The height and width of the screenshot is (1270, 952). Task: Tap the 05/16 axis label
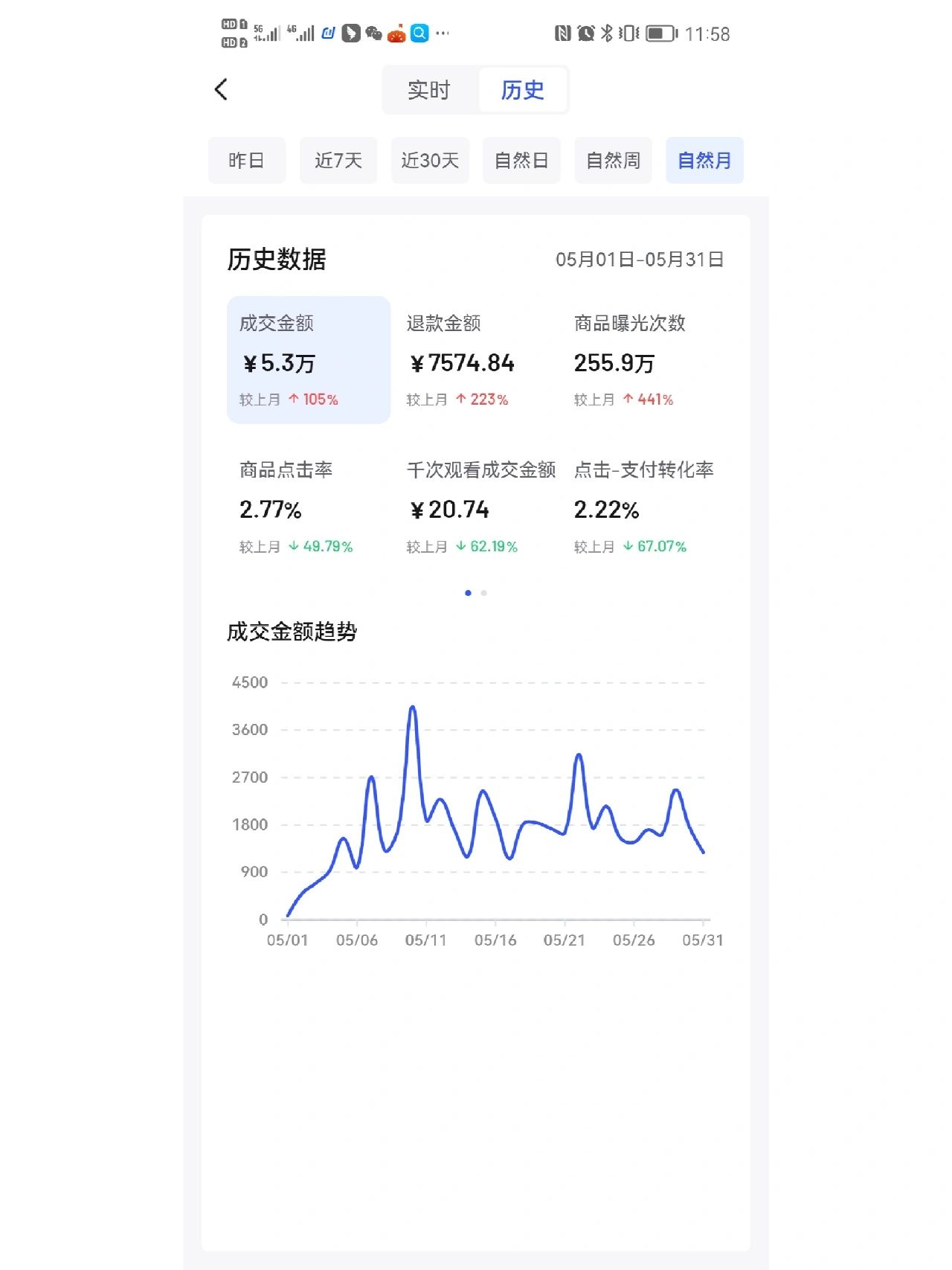[495, 940]
